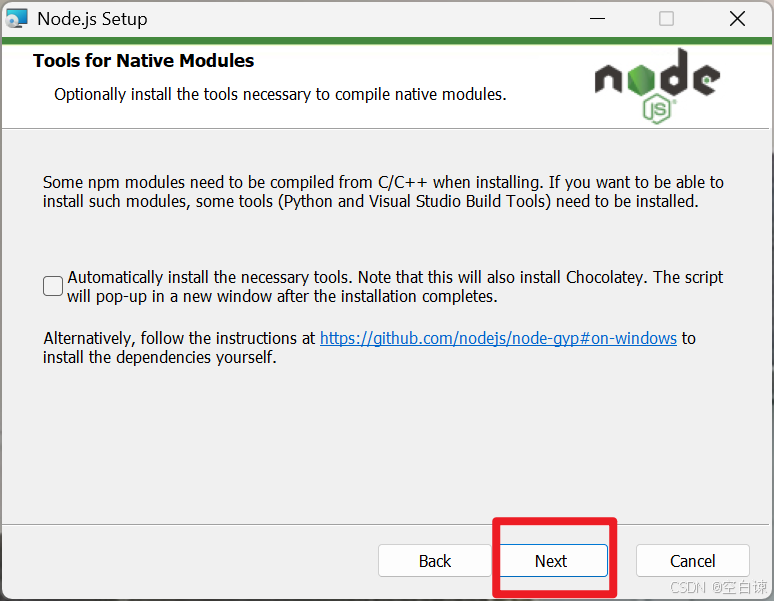Go back with the Back button
This screenshot has height=601, width=774.
434,561
